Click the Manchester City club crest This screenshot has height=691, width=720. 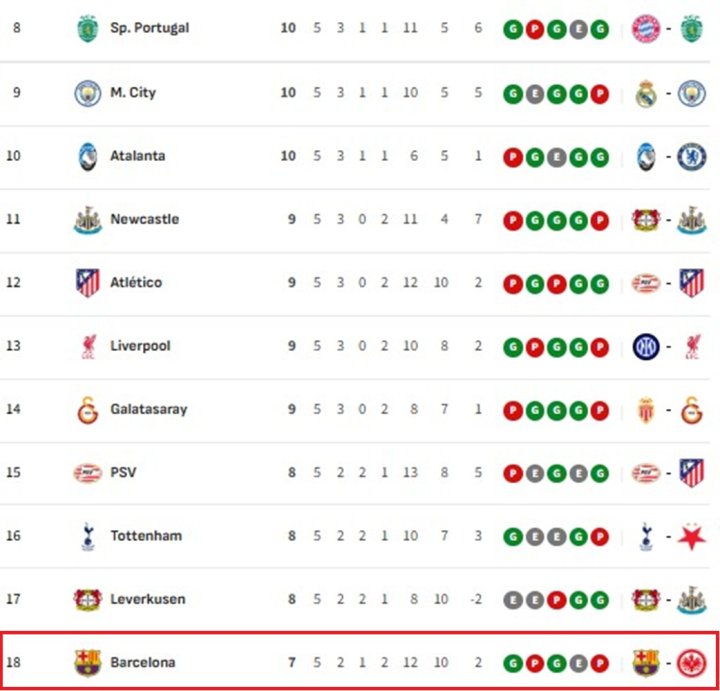tap(88, 93)
